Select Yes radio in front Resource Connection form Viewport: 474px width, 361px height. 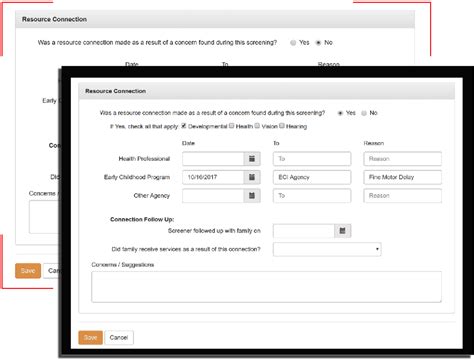pos(340,113)
